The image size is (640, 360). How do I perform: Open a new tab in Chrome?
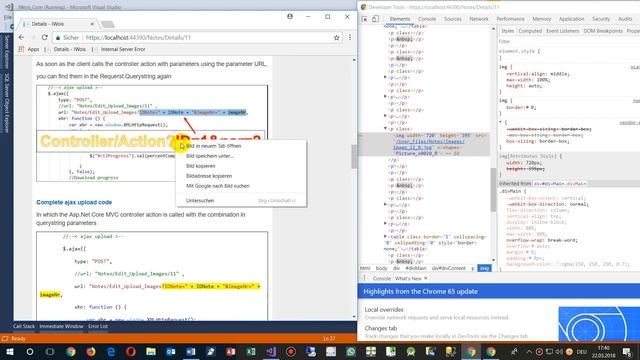pos(108,24)
